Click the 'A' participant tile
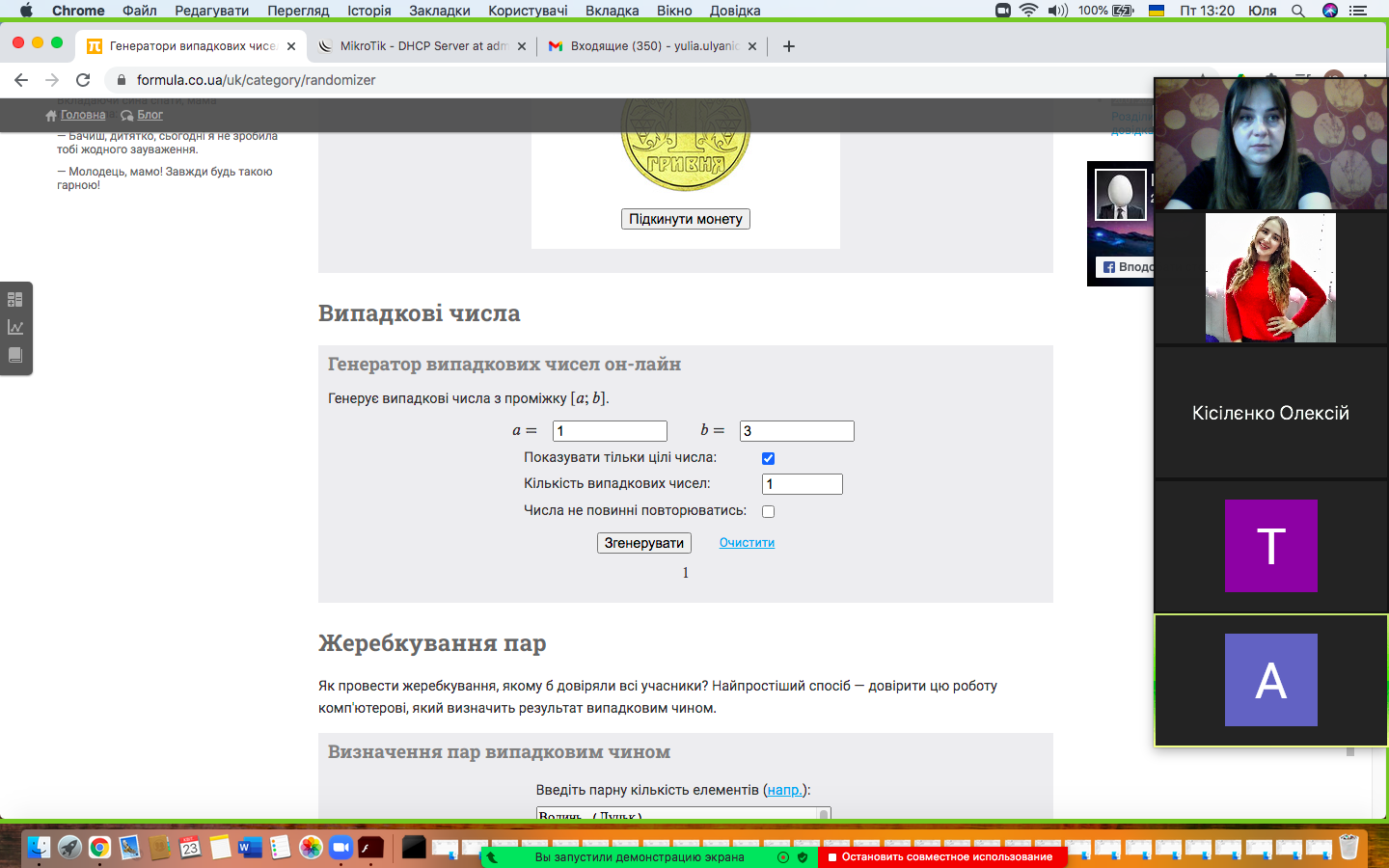Viewport: 1389px width, 868px height. 1270,680
